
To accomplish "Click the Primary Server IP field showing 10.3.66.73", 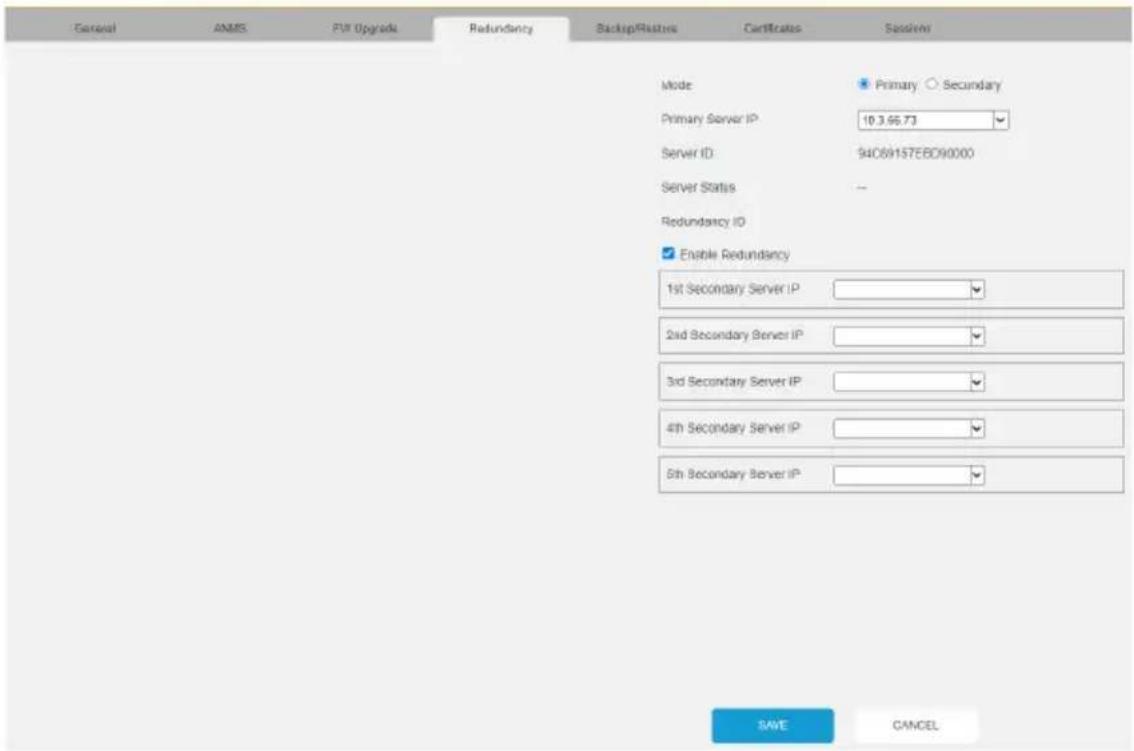I will click(x=926, y=120).
